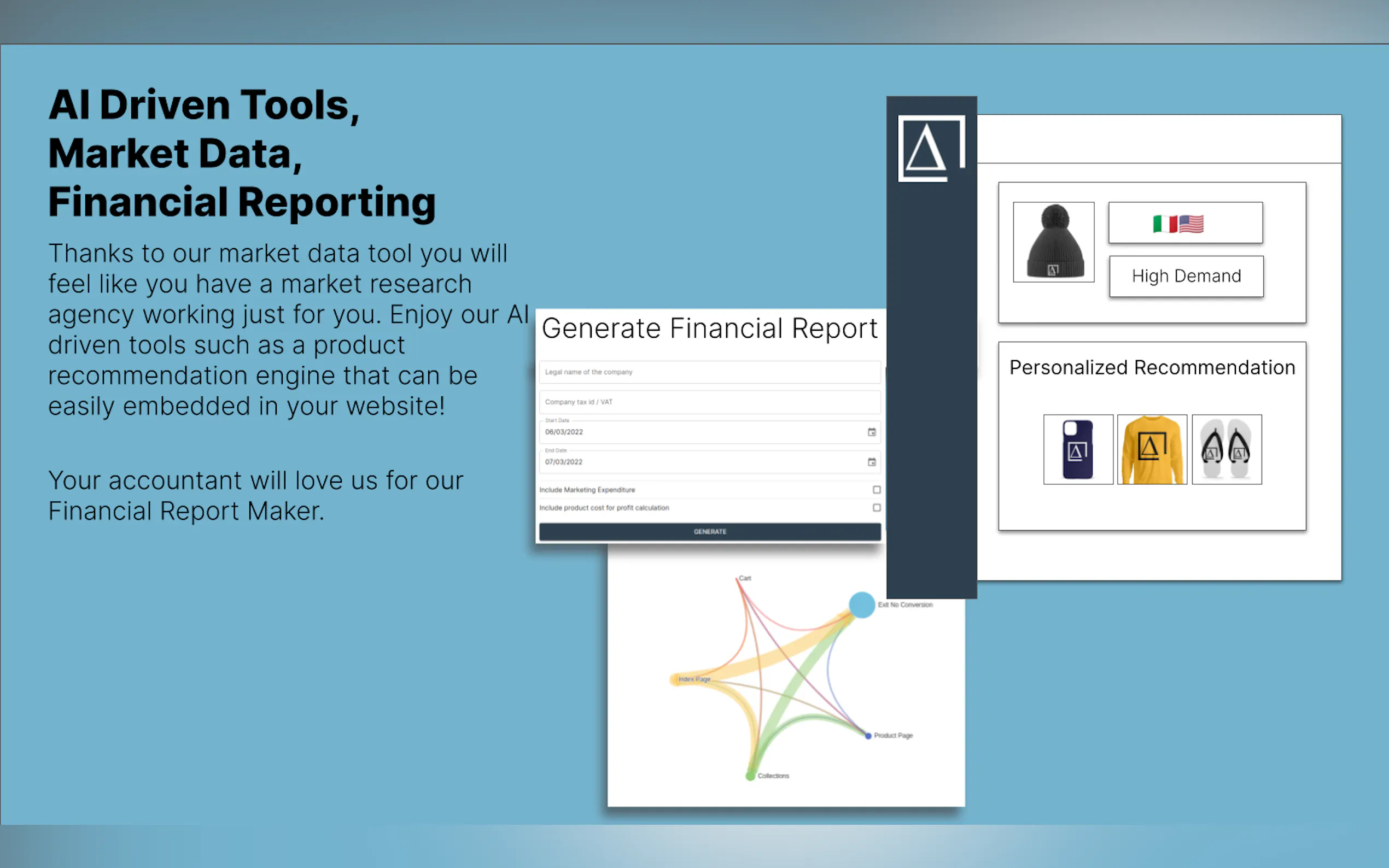The width and height of the screenshot is (1389, 868).
Task: Focus the Legal name of the company field
Action: click(x=709, y=372)
